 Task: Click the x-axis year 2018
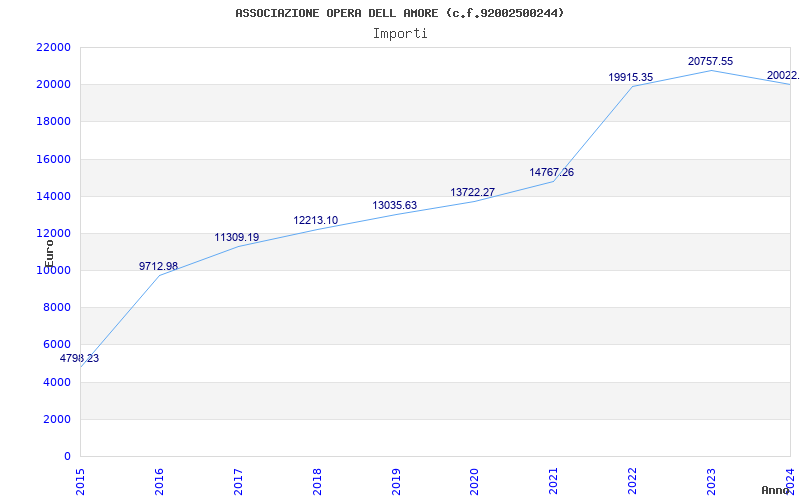pos(317,481)
